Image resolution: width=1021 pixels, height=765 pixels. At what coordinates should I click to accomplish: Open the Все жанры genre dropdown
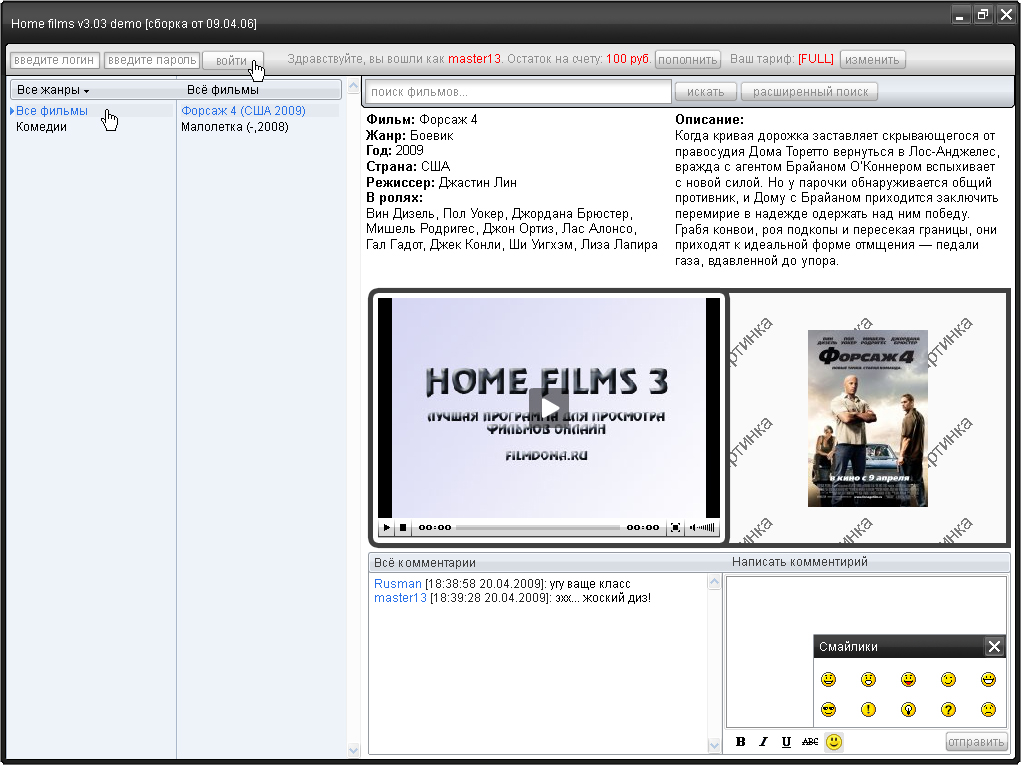click(x=53, y=90)
